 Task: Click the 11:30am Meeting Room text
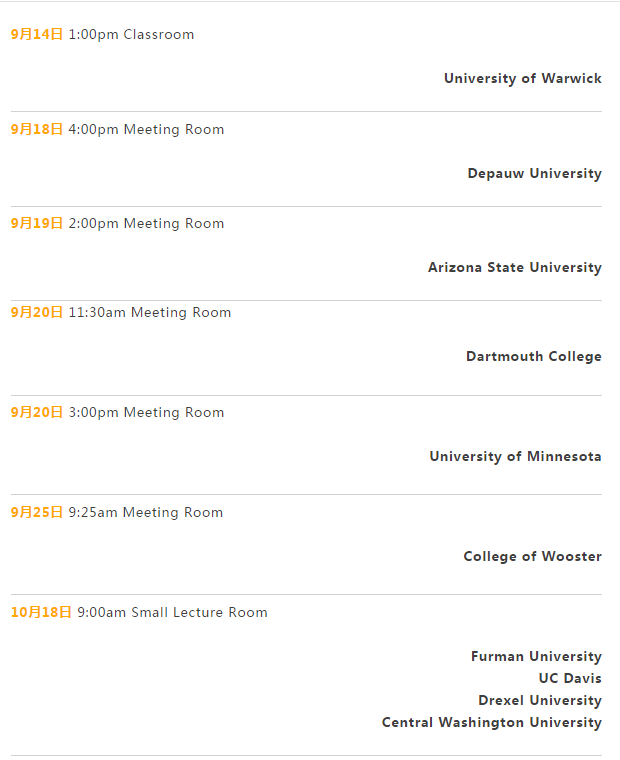click(x=150, y=312)
